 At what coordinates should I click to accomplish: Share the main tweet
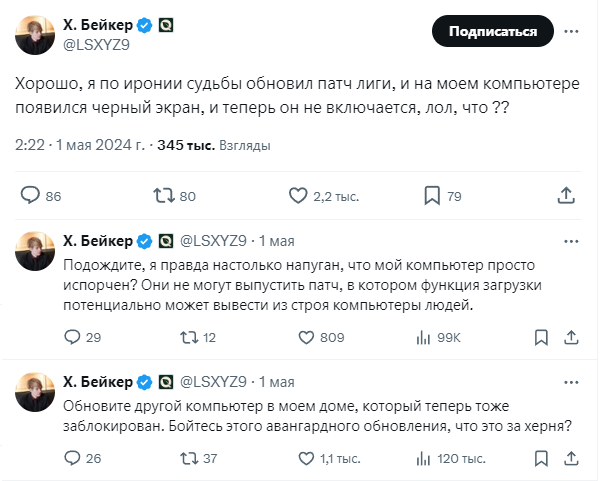click(565, 196)
